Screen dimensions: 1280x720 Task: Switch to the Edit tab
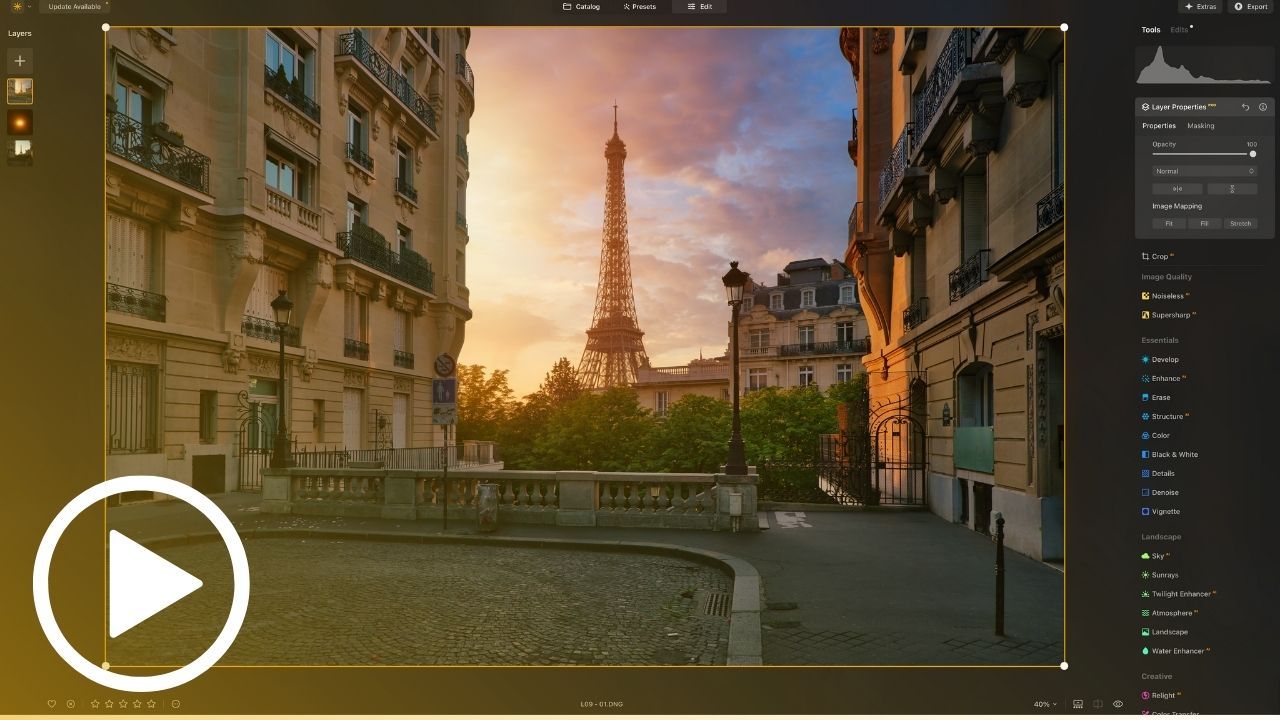point(699,7)
